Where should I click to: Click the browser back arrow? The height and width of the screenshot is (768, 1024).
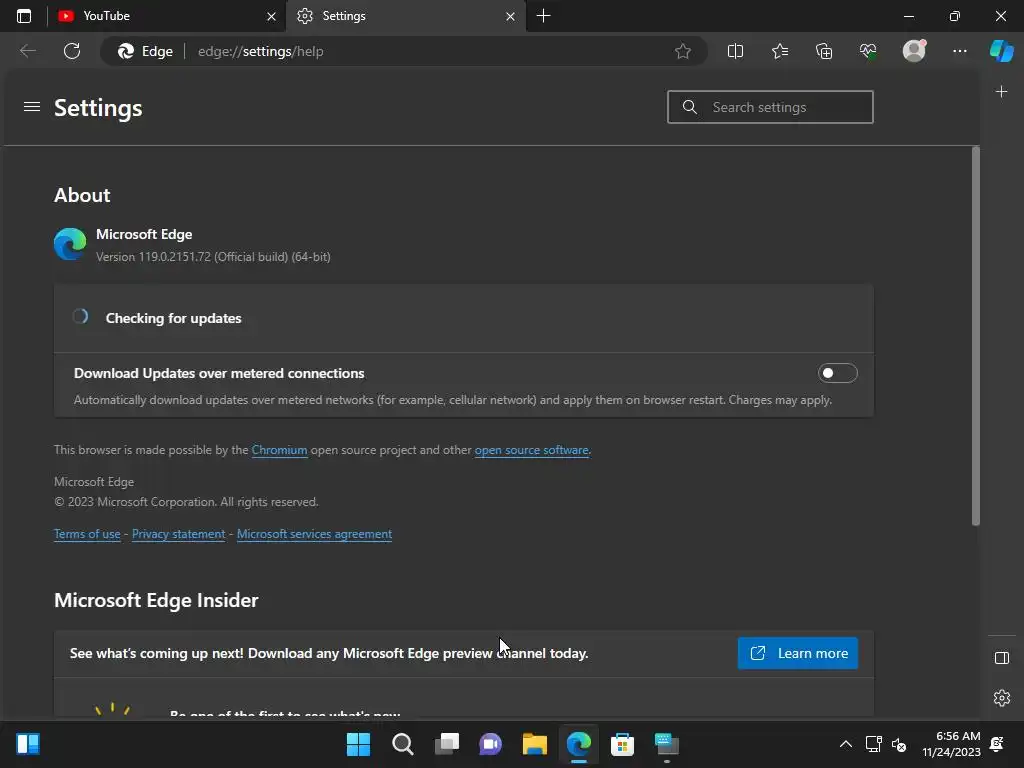[28, 51]
